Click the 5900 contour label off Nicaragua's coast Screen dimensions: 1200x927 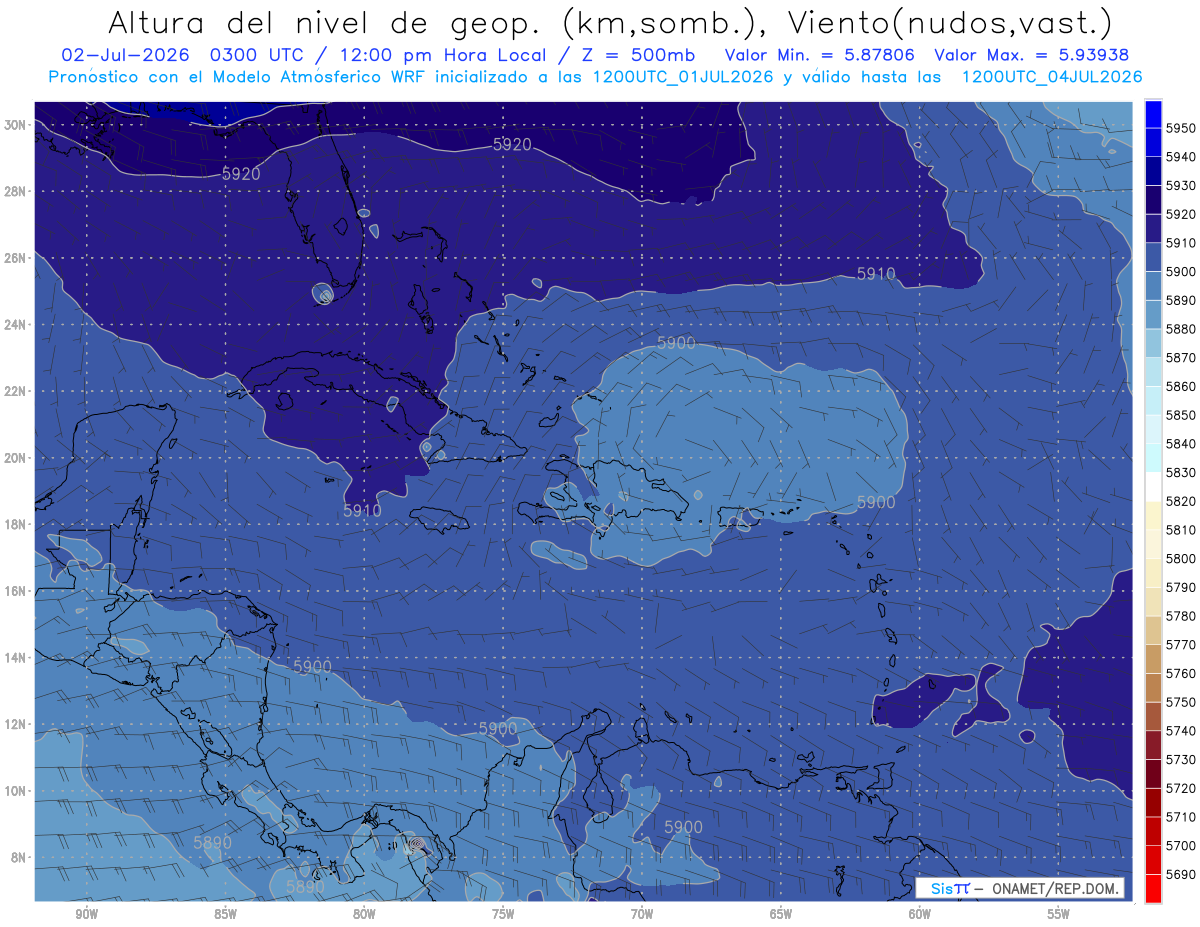click(x=312, y=667)
